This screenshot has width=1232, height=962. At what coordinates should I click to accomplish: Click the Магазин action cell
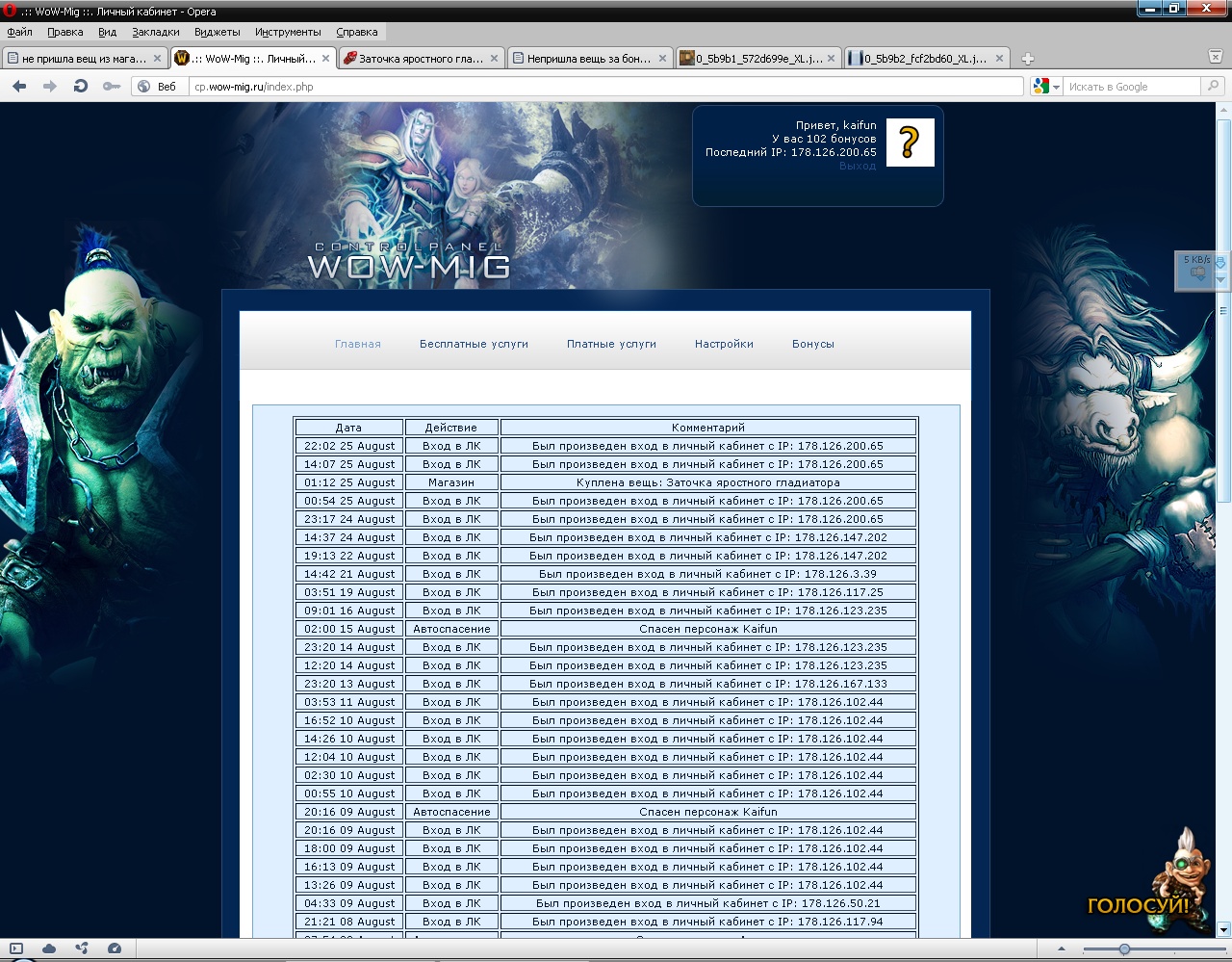[x=451, y=482]
